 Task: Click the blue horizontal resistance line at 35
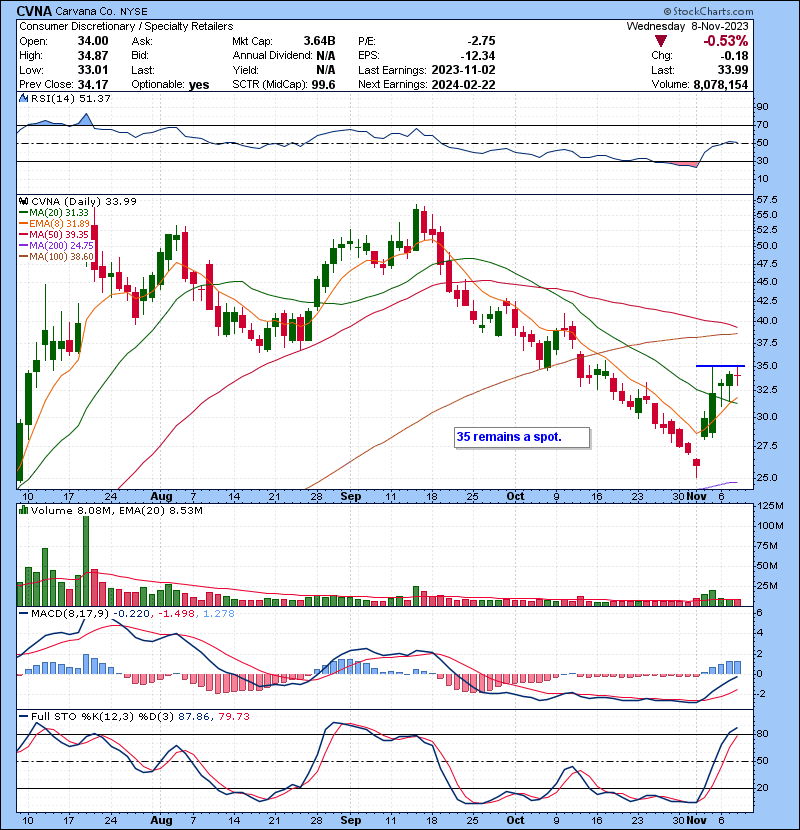coord(720,366)
